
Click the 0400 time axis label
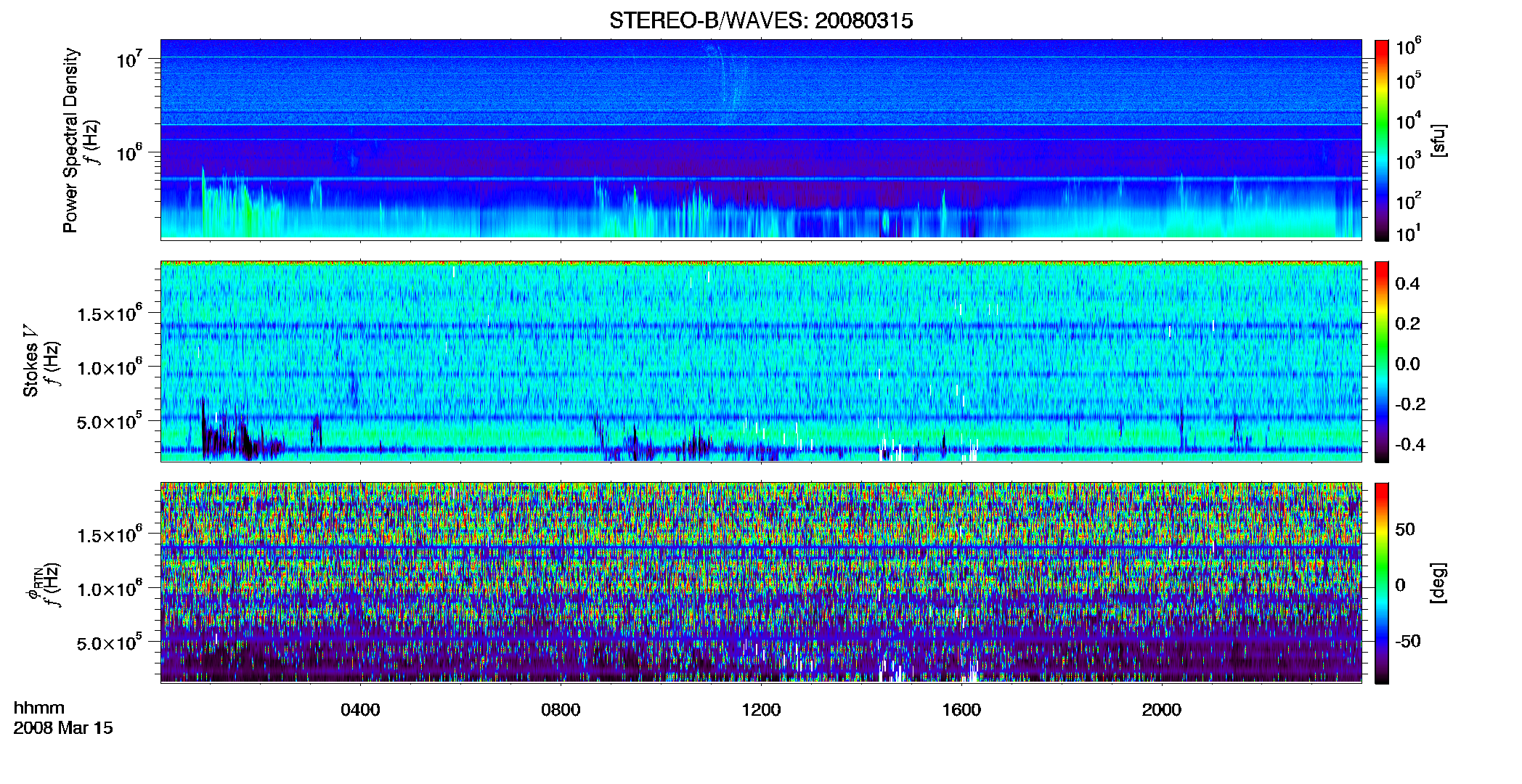(360, 709)
